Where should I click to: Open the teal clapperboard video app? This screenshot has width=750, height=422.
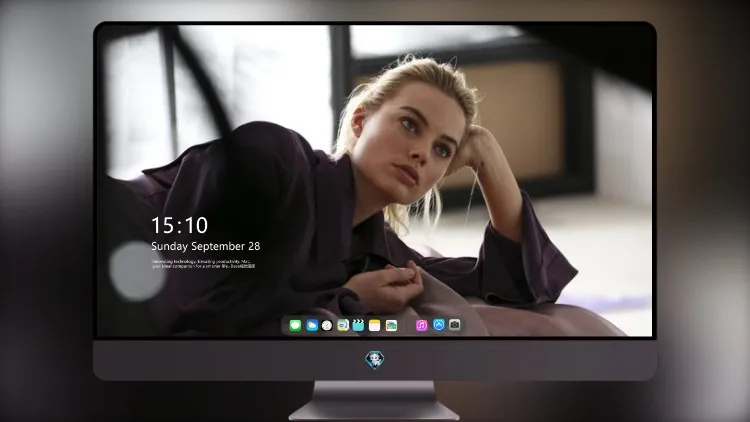pos(358,326)
